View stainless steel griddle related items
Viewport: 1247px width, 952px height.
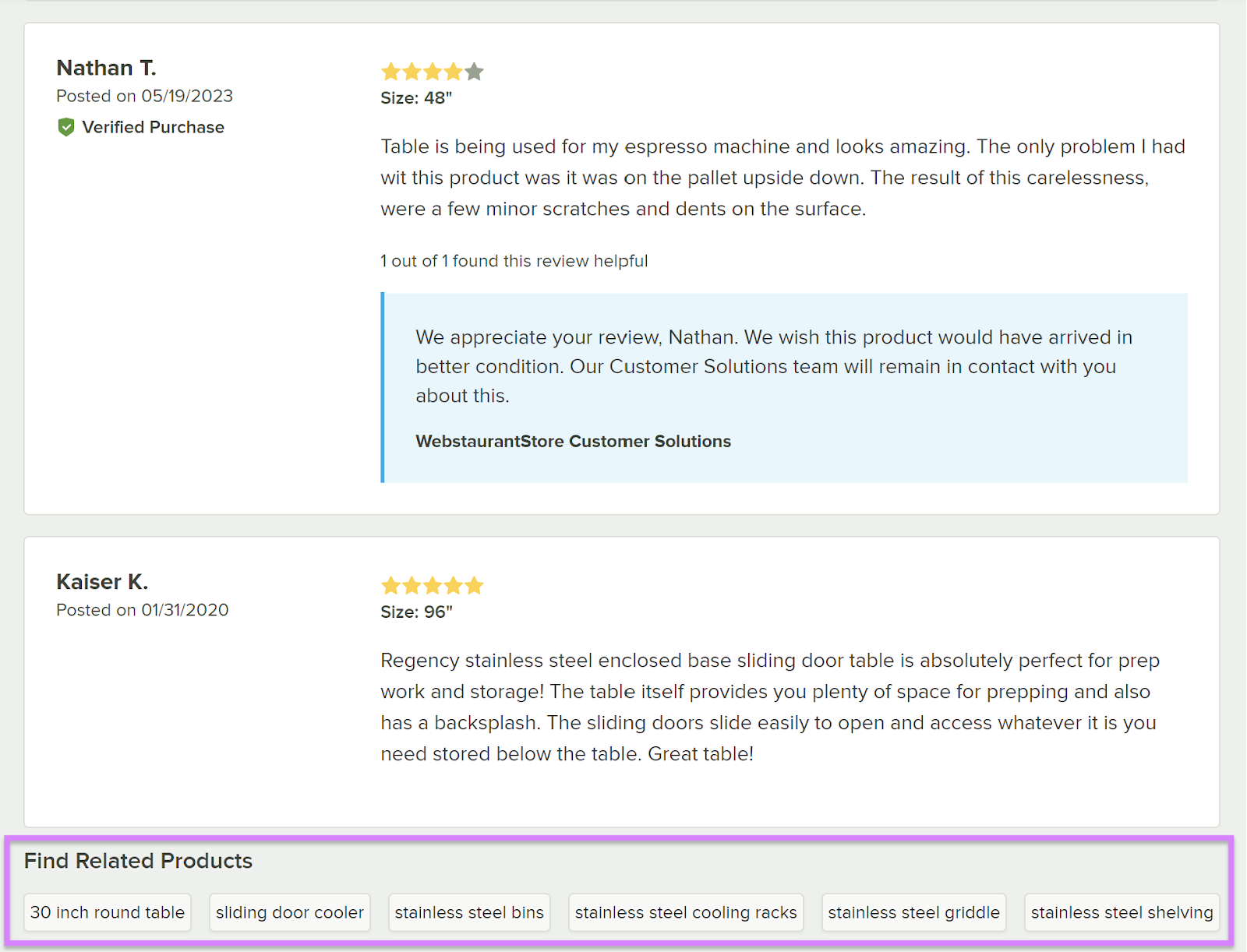click(913, 912)
